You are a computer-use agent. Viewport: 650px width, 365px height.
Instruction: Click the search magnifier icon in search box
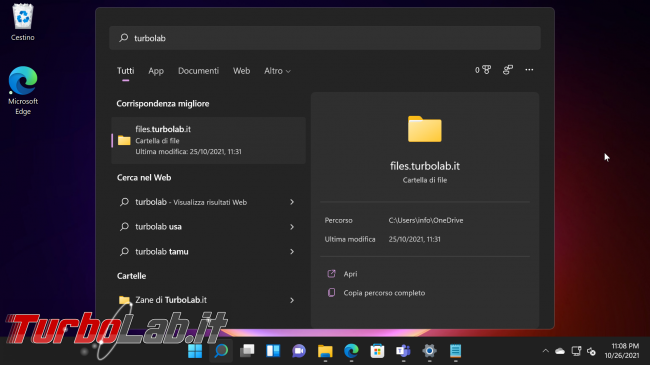124,38
